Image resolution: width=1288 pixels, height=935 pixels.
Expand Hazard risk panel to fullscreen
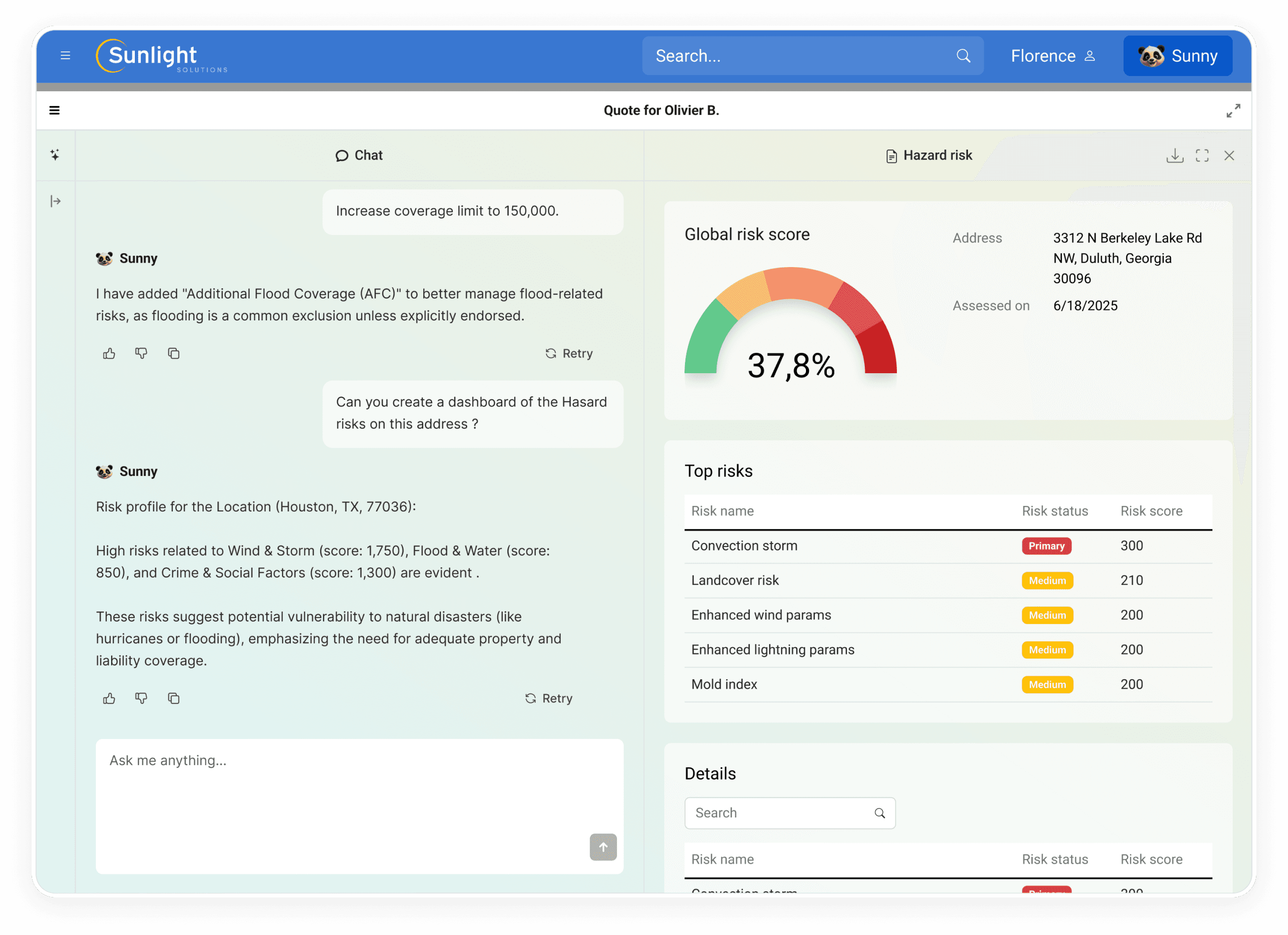1202,156
